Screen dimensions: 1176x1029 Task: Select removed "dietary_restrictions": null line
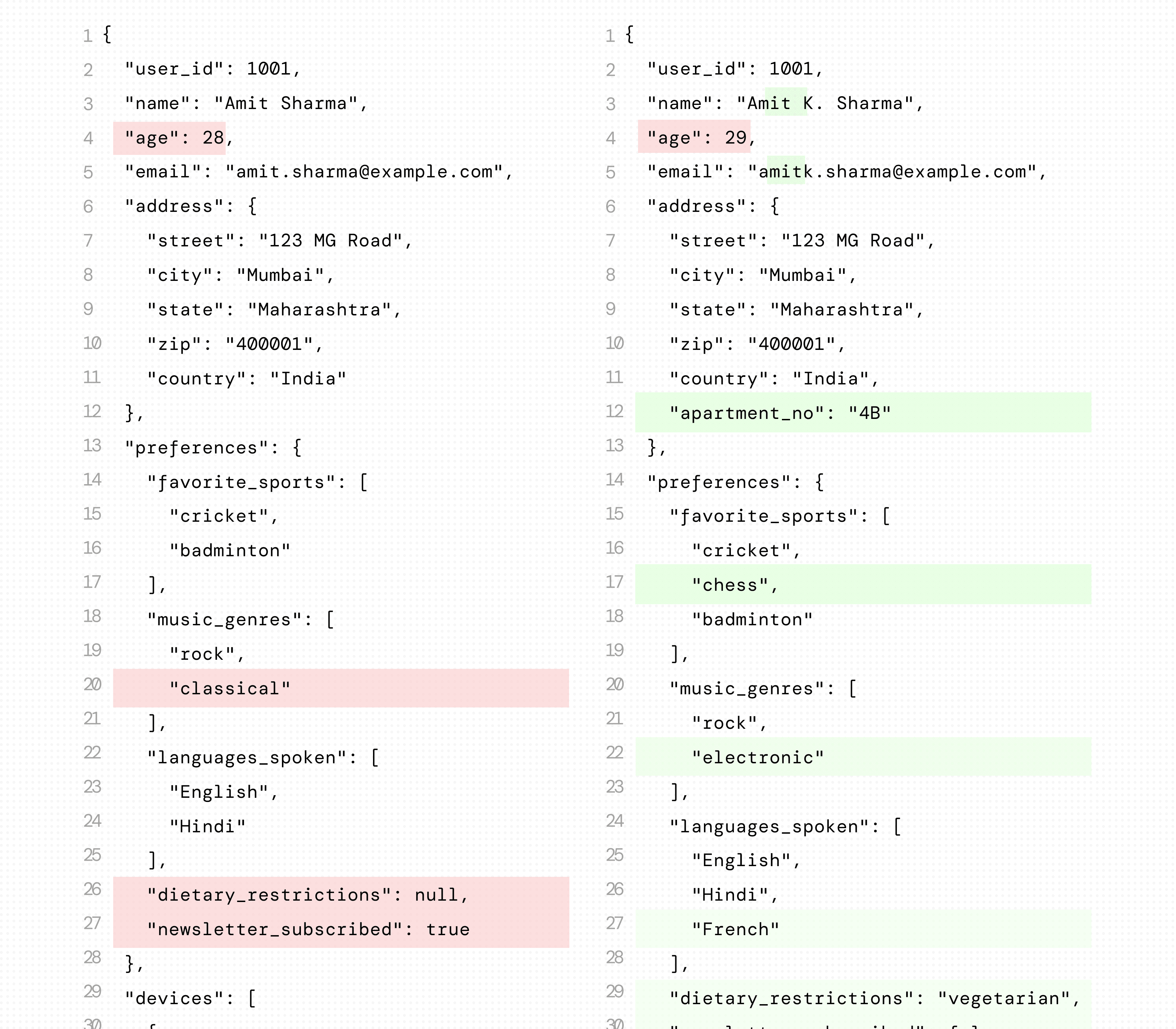341,895
